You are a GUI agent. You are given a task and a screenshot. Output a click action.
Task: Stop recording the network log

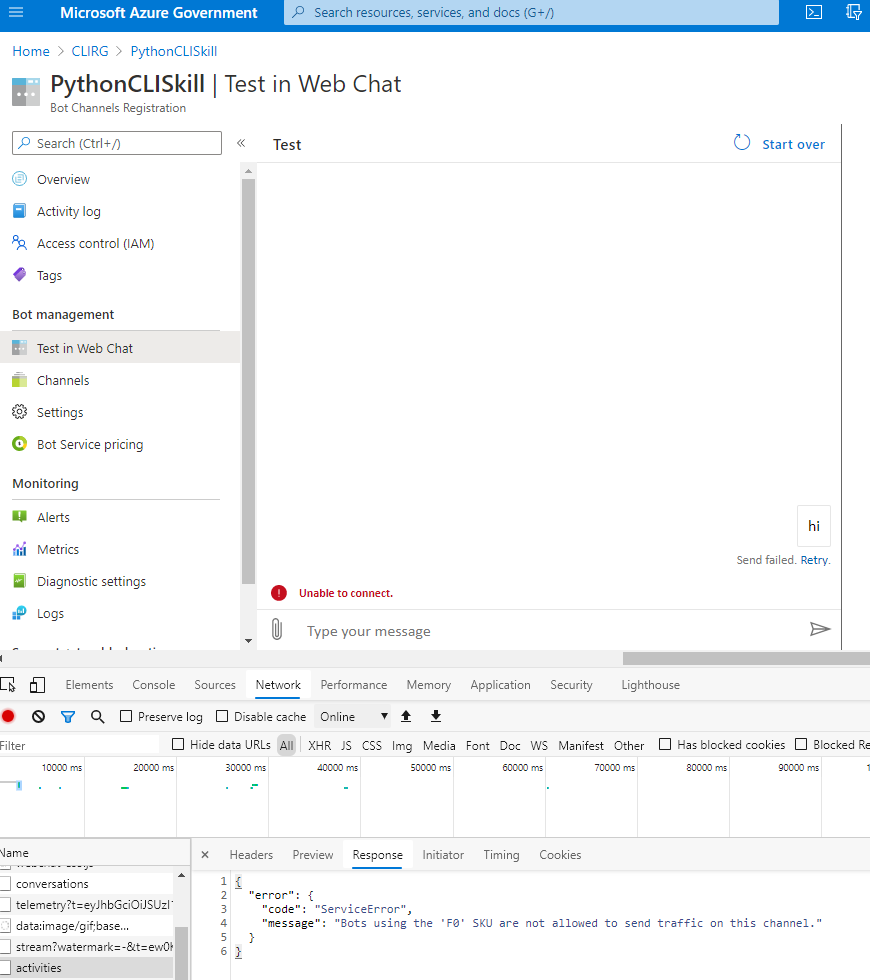coord(8,716)
